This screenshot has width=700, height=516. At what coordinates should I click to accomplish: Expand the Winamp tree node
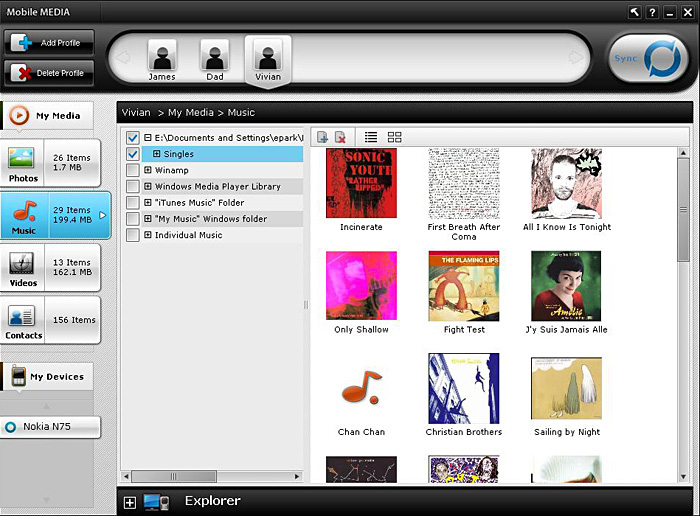(x=148, y=170)
